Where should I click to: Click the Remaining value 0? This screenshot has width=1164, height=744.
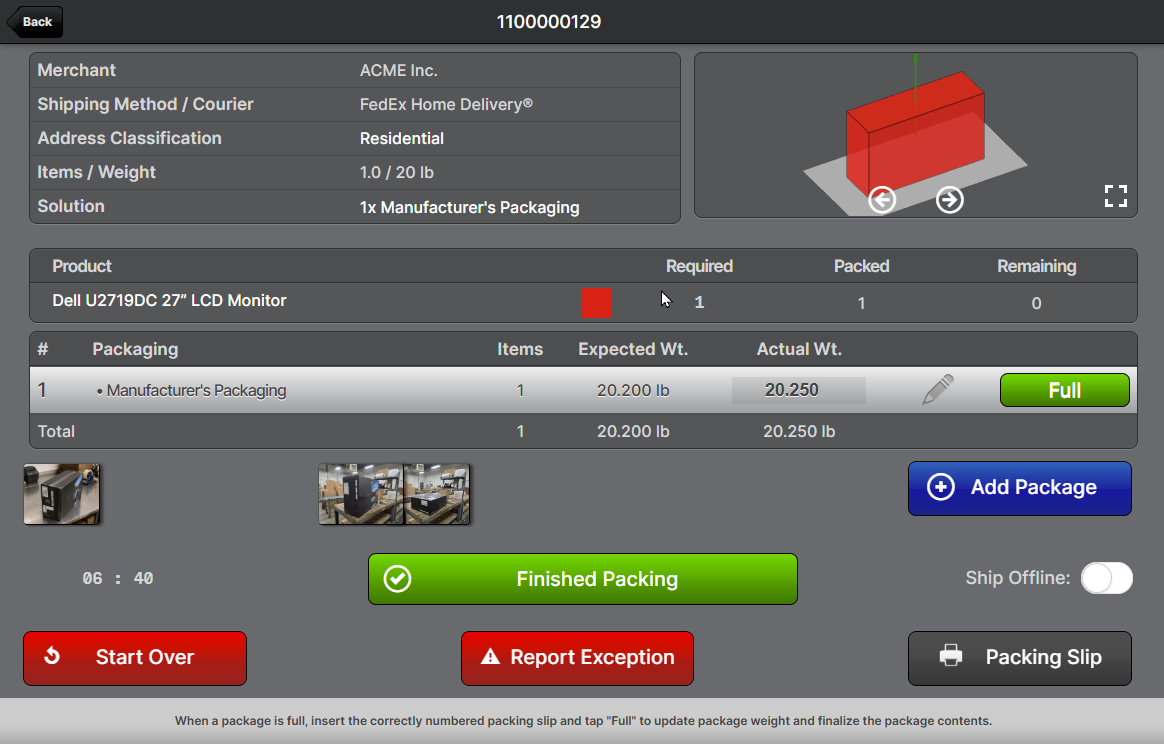click(1036, 303)
